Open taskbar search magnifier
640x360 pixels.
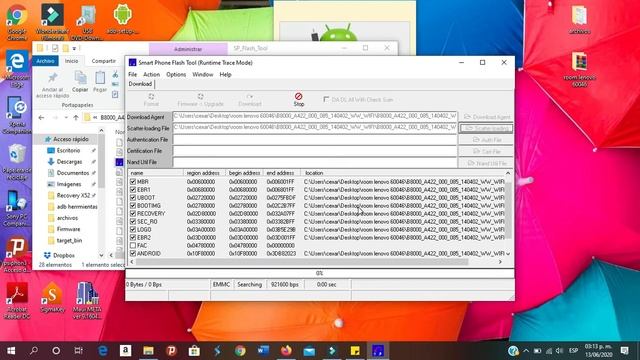34,351
